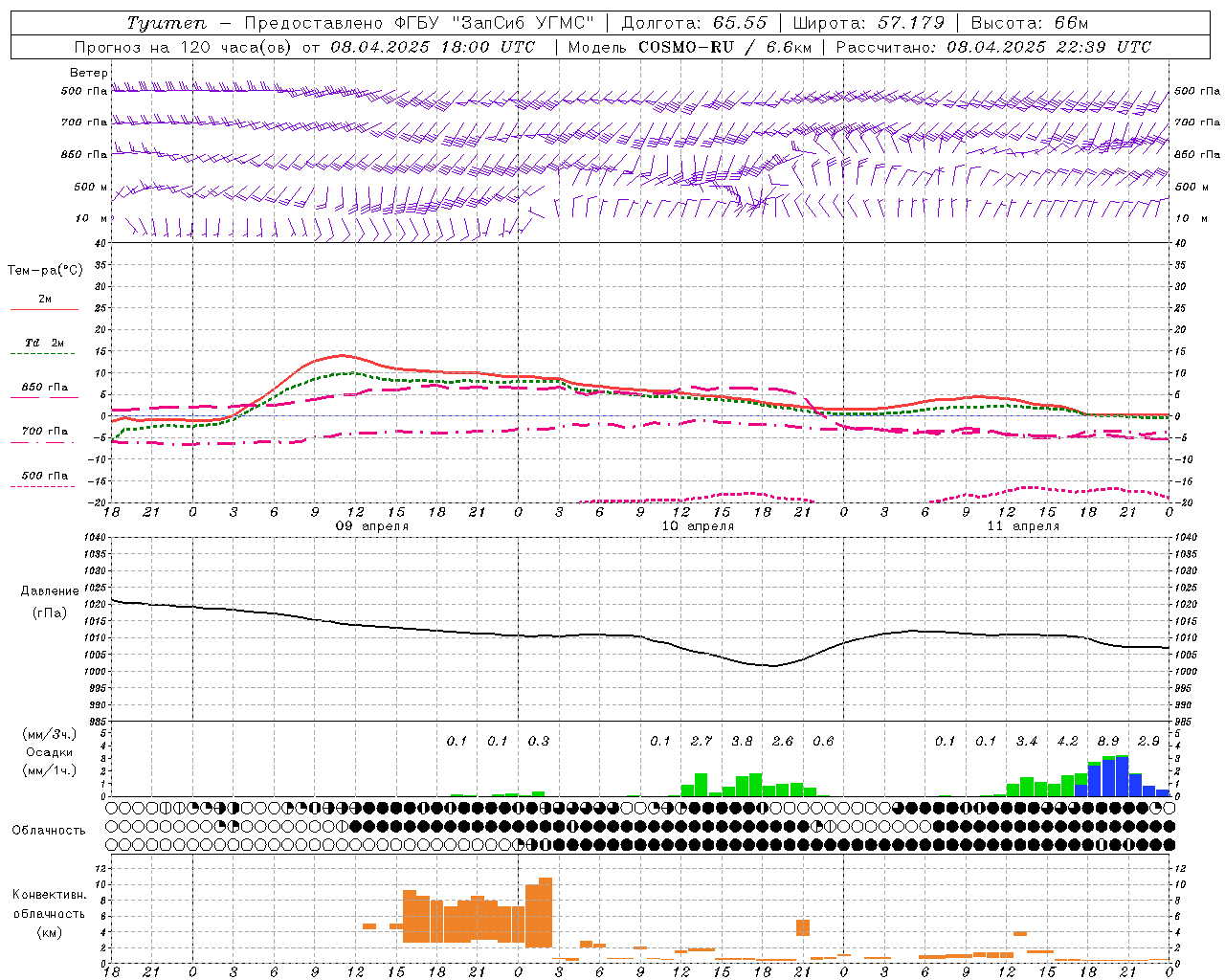Click the "2.6" precipitation total
This screenshot has width=1225, height=980.
click(x=783, y=741)
